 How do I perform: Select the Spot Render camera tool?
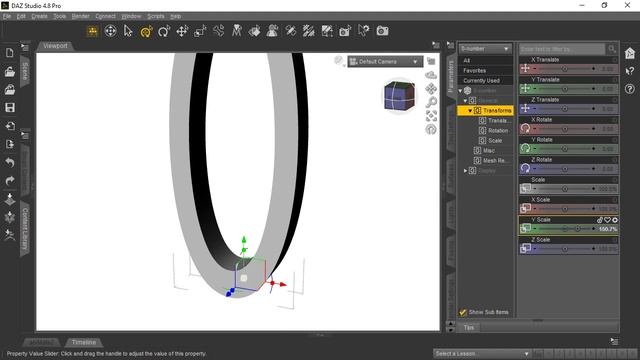pyautogui.click(x=345, y=31)
